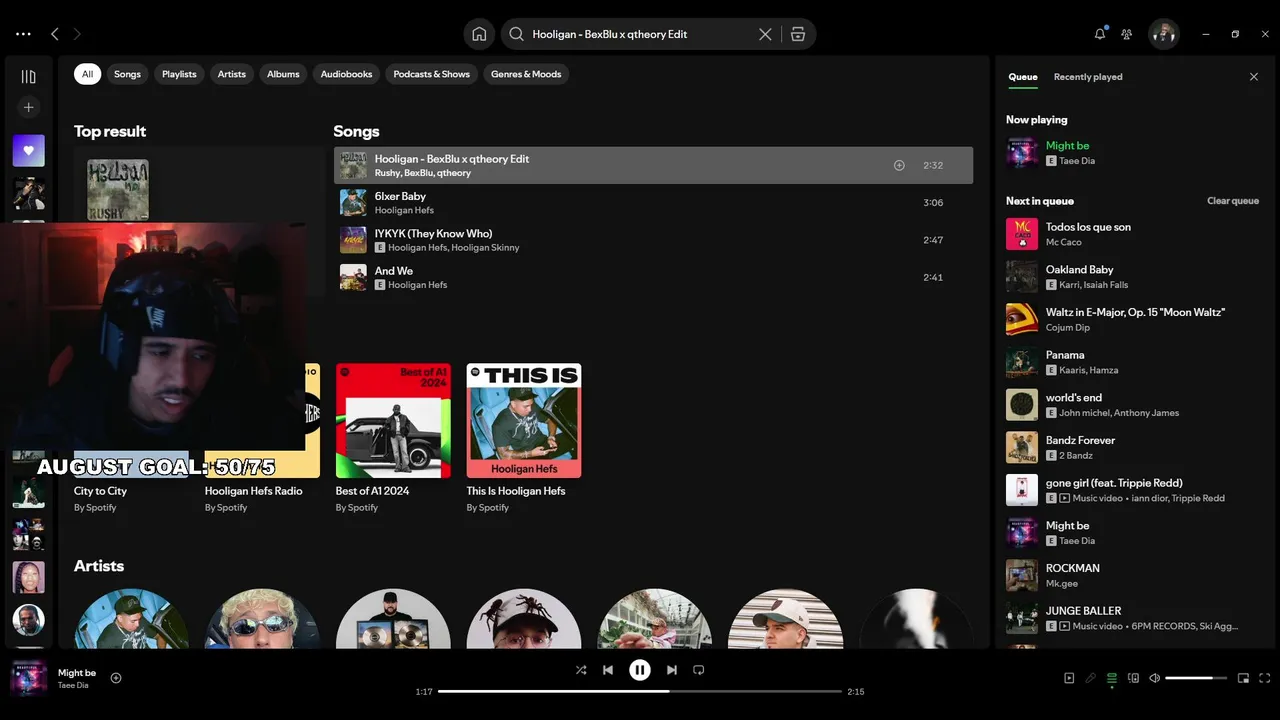Go back with the left arrow

point(55,34)
